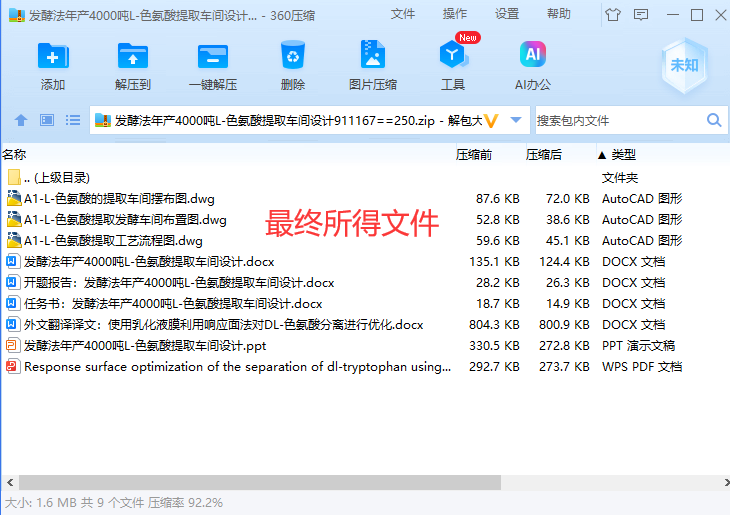Select the 开题报告 docx file name
The image size is (730, 515).
pos(179,283)
